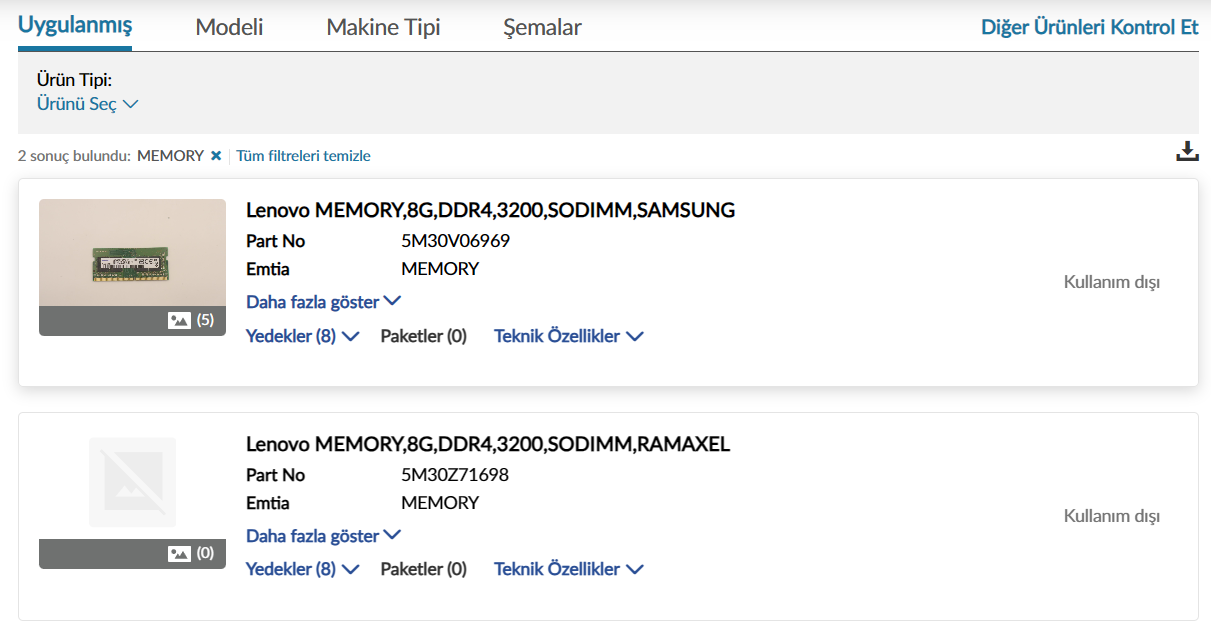Image resolution: width=1211 pixels, height=626 pixels.
Task: Show Teknik Özellikler for Ramaxel memory
Action: pyautogui.click(x=568, y=569)
